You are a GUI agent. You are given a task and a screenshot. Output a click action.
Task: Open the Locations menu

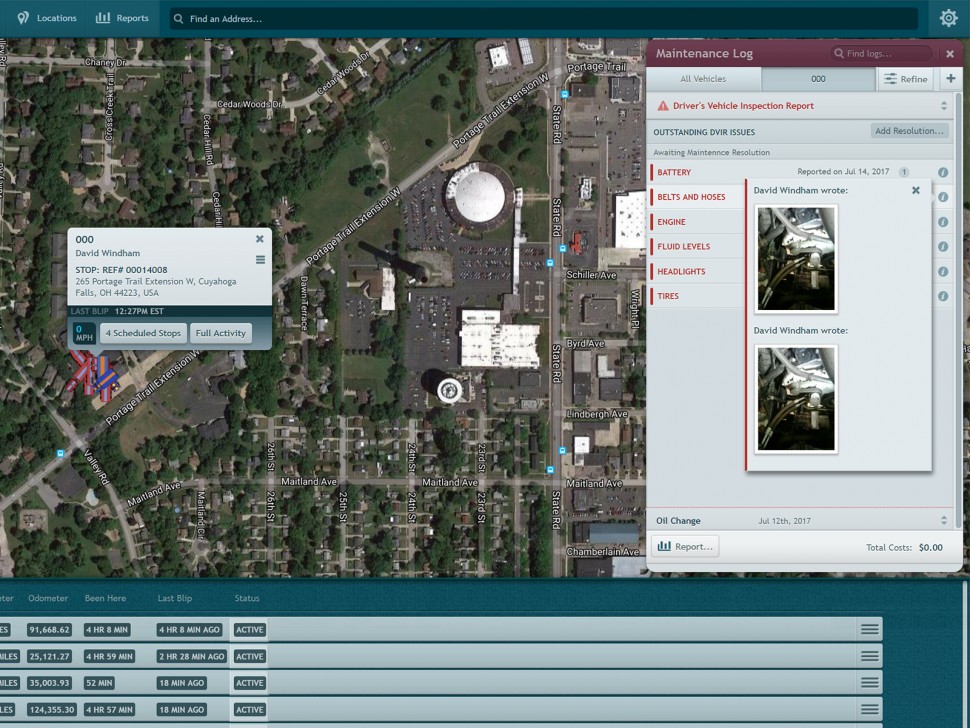pyautogui.click(x=47, y=18)
